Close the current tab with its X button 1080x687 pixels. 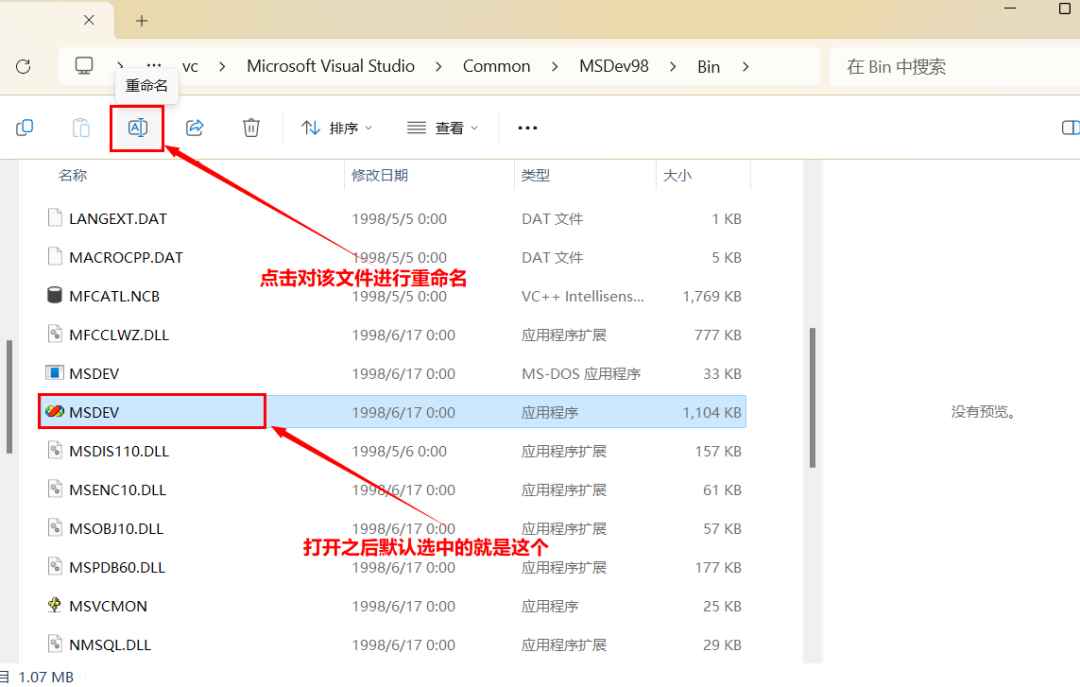(89, 20)
